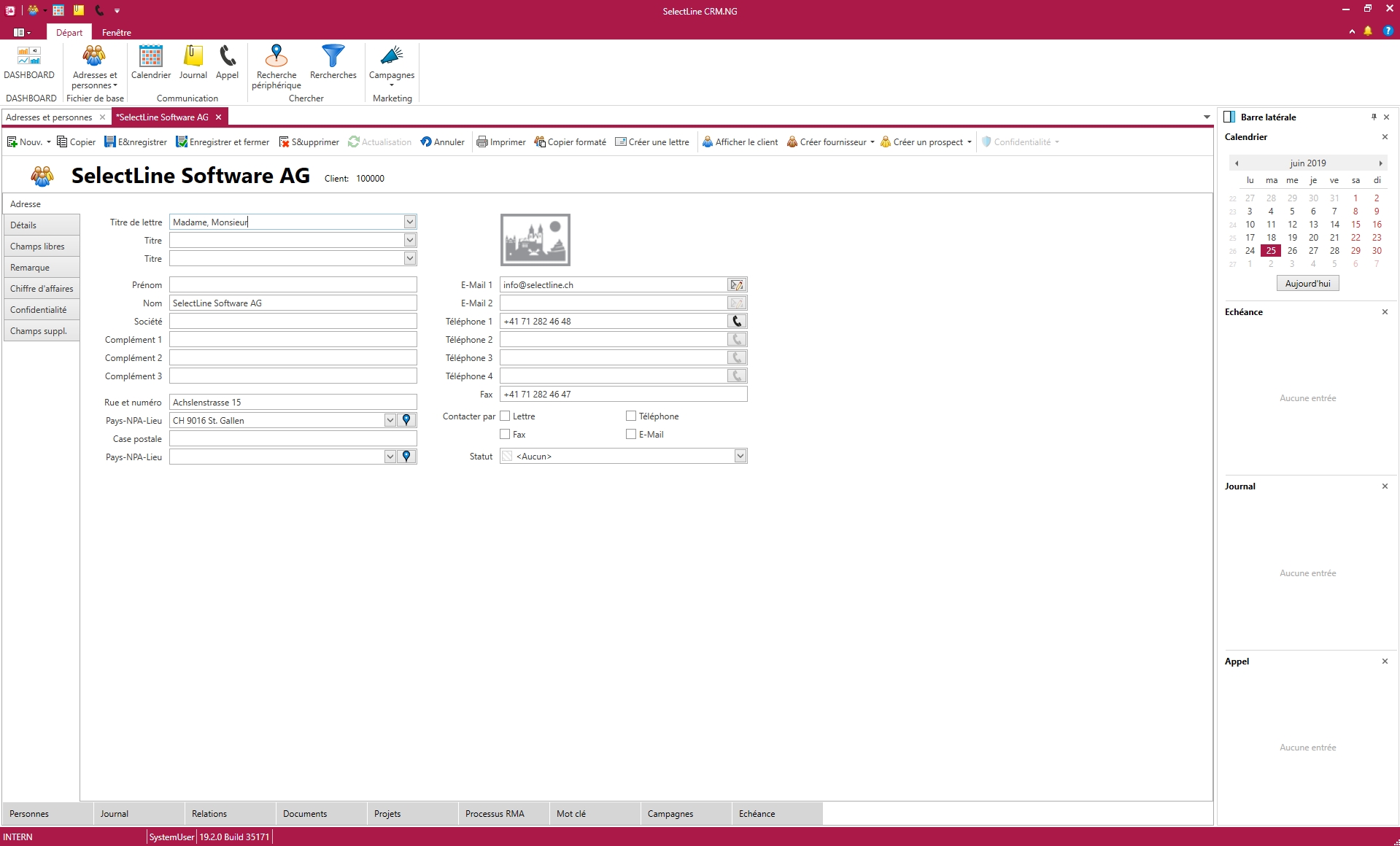
Task: Open the Chiffre d'affaires side tab
Action: 42,289
